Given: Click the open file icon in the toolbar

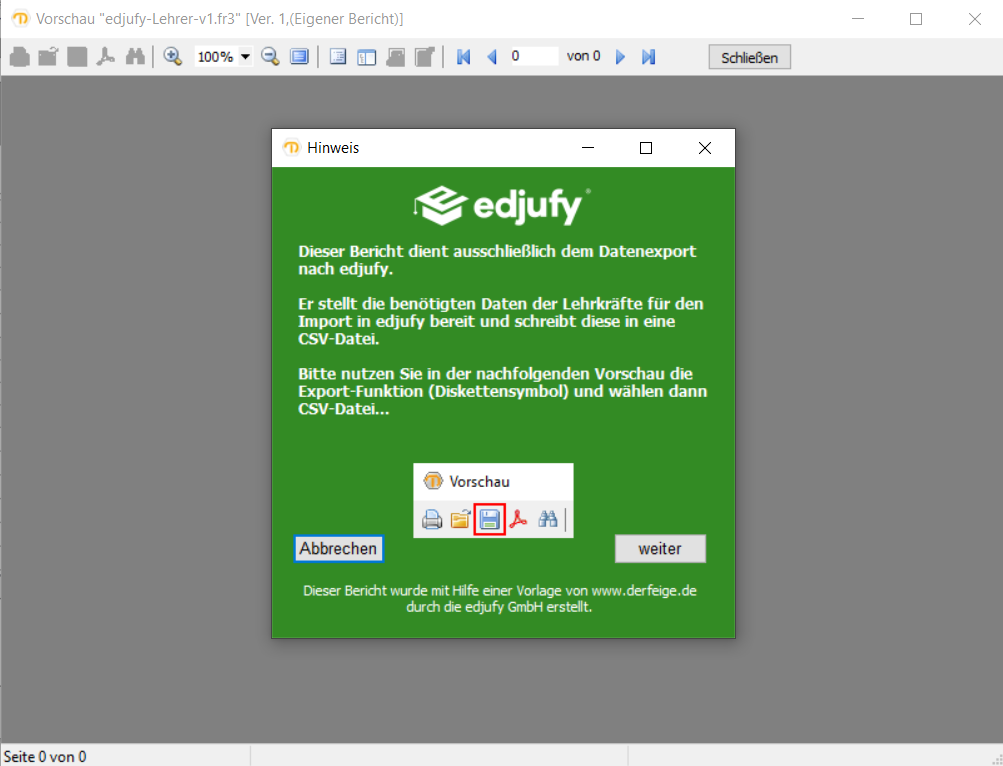Looking at the screenshot, I should click(x=48, y=57).
